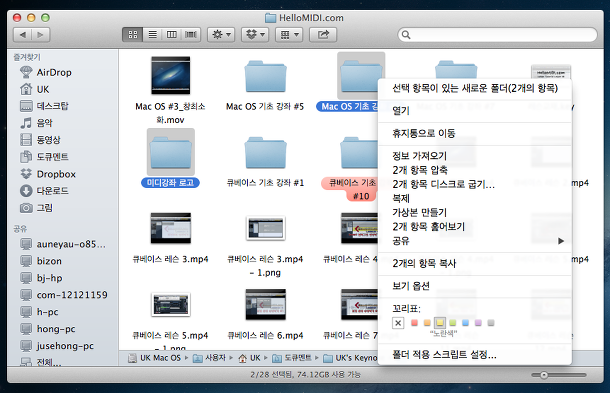Viewport: 610px width, 393px height.
Task: Select shared computer bj-hp
Action: click(41, 278)
